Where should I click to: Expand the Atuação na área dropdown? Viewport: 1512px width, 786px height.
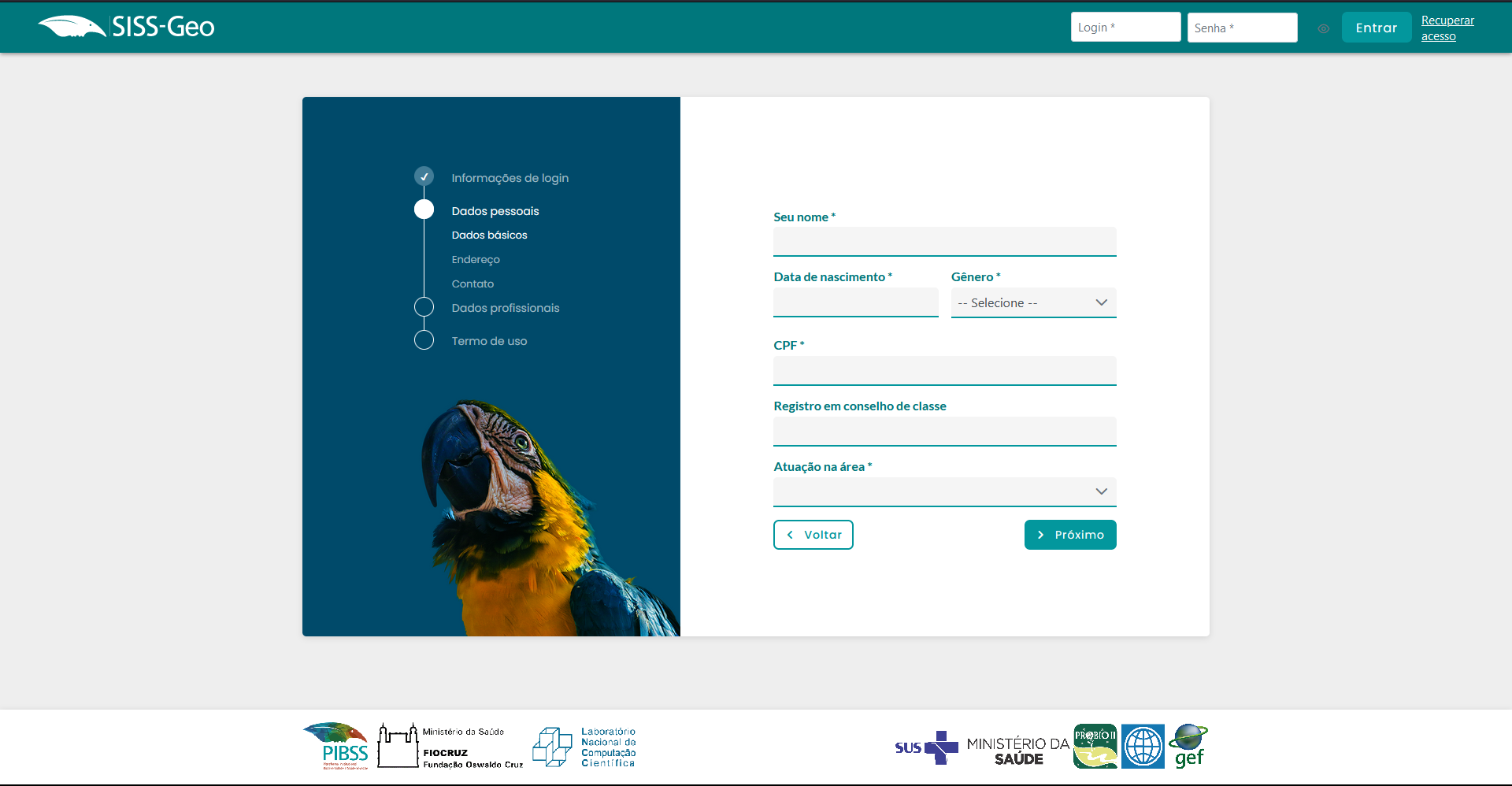pyautogui.click(x=944, y=491)
